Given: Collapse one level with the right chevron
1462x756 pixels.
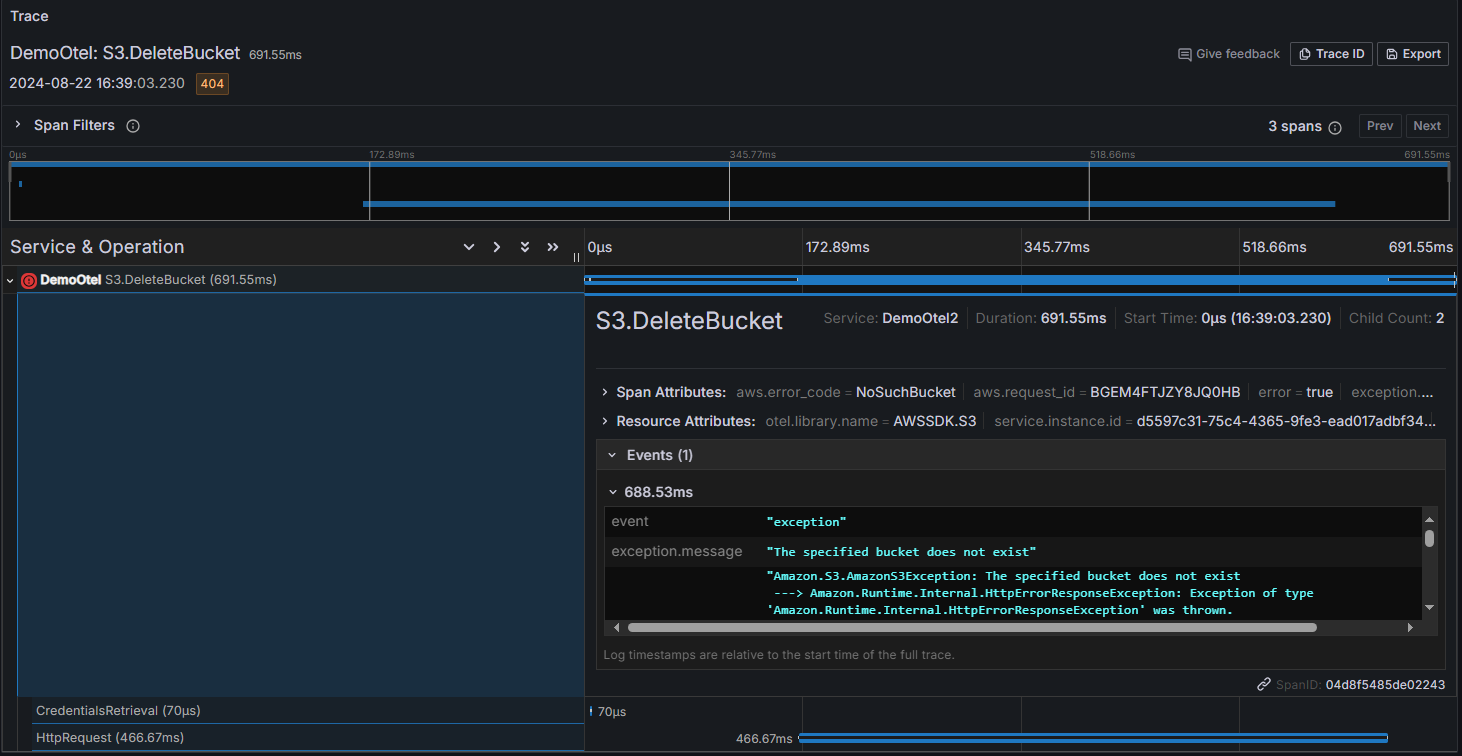Looking at the screenshot, I should 496,247.
